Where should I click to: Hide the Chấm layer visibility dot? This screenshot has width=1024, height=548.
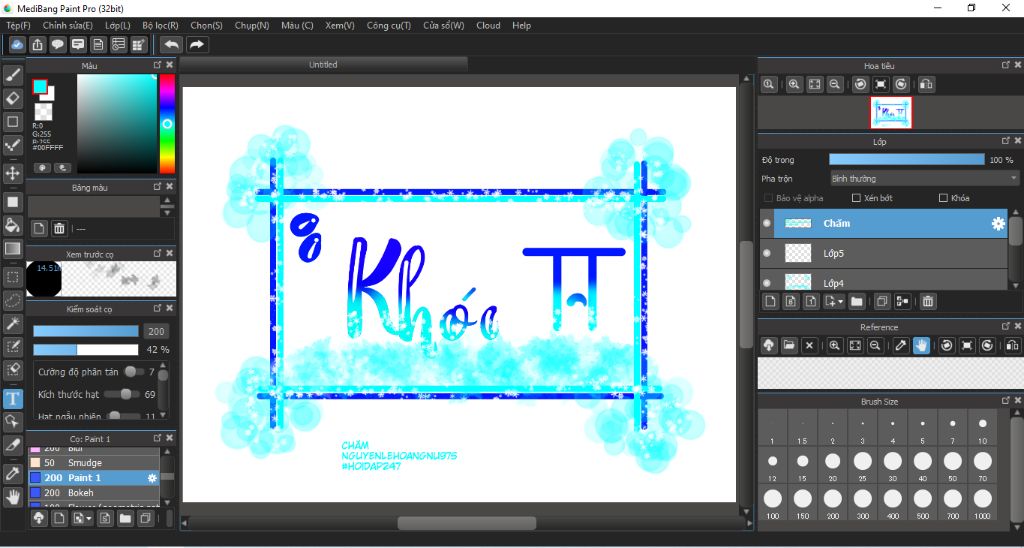coord(767,223)
